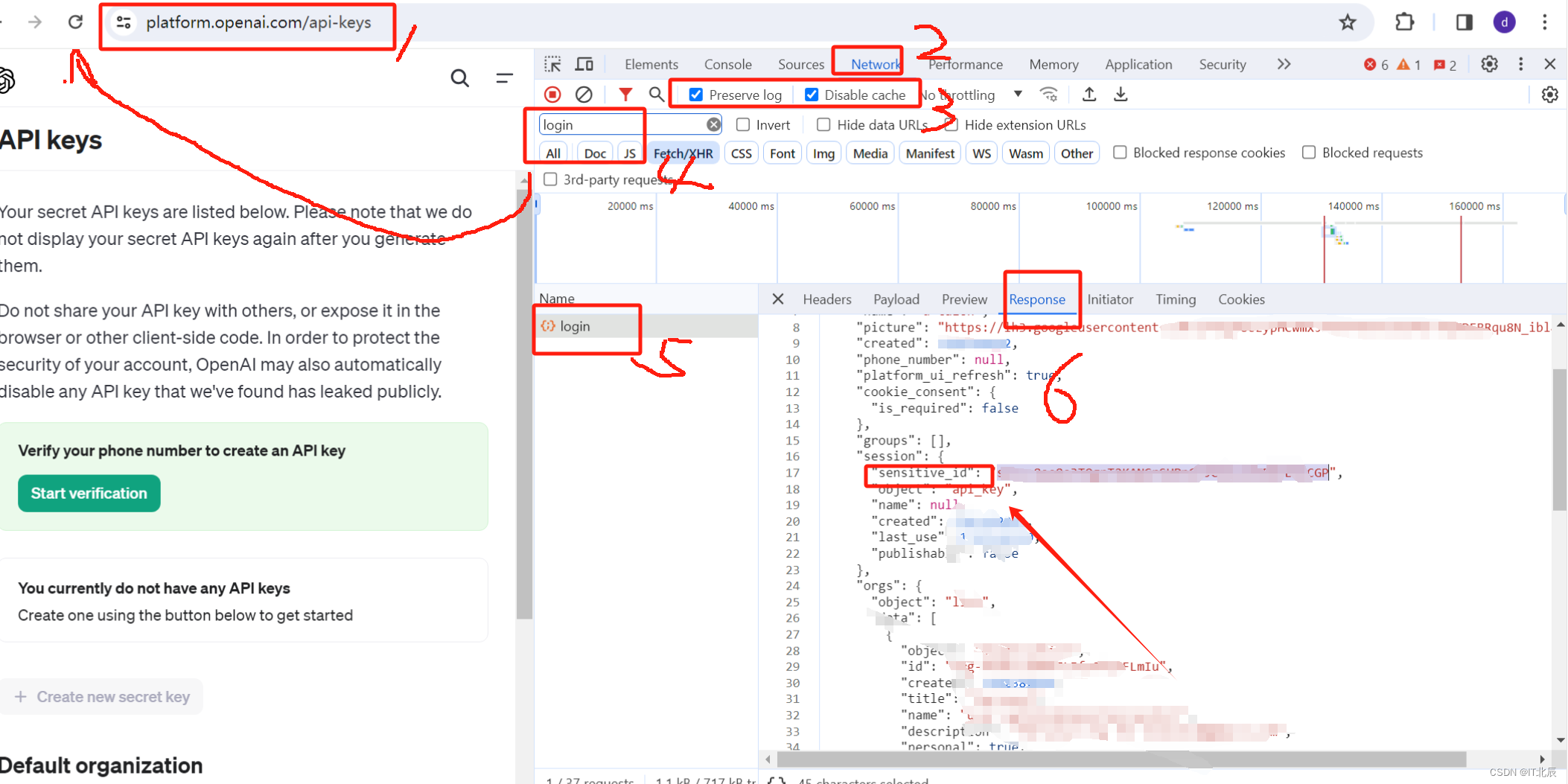1568x784 pixels.
Task: Toggle the device toolbar icon in DevTools
Action: tap(584, 64)
